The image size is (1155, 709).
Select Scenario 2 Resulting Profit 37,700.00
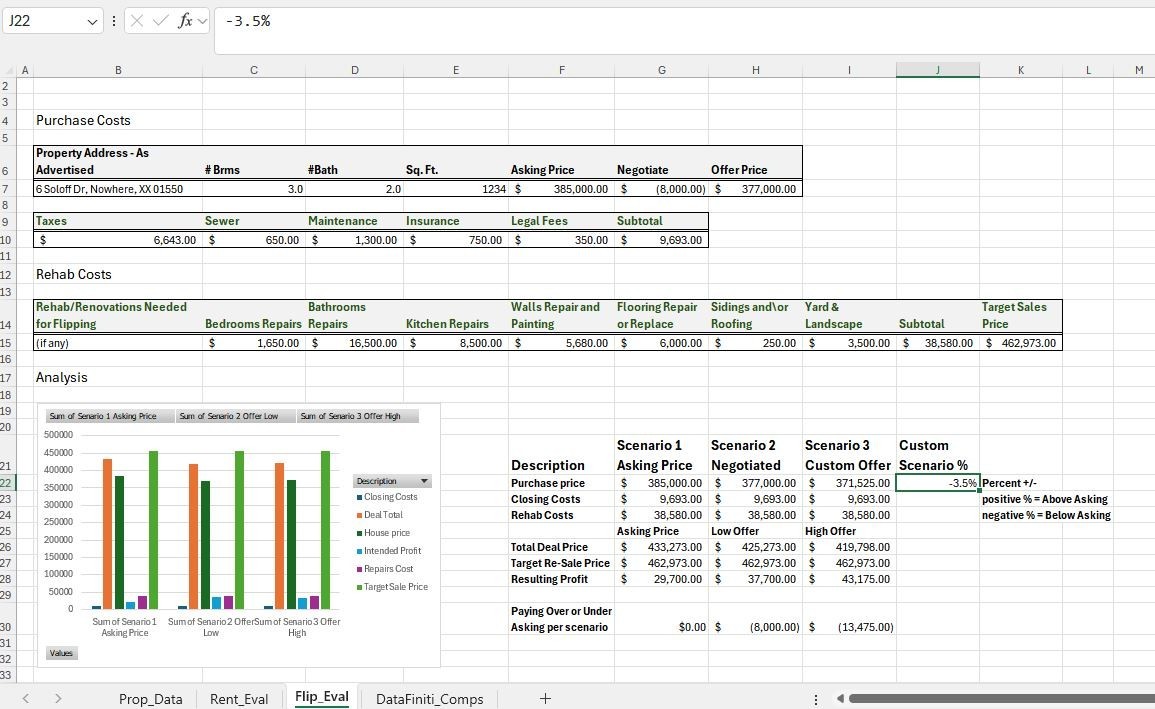755,579
